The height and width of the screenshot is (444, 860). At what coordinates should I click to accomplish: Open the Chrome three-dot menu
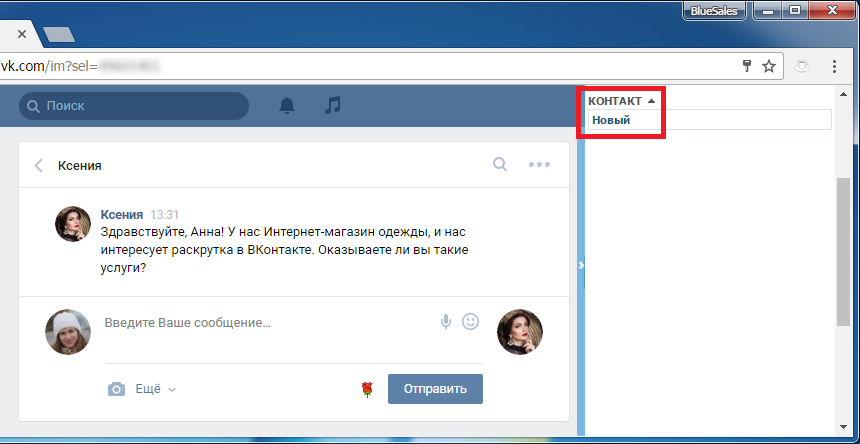coord(835,66)
